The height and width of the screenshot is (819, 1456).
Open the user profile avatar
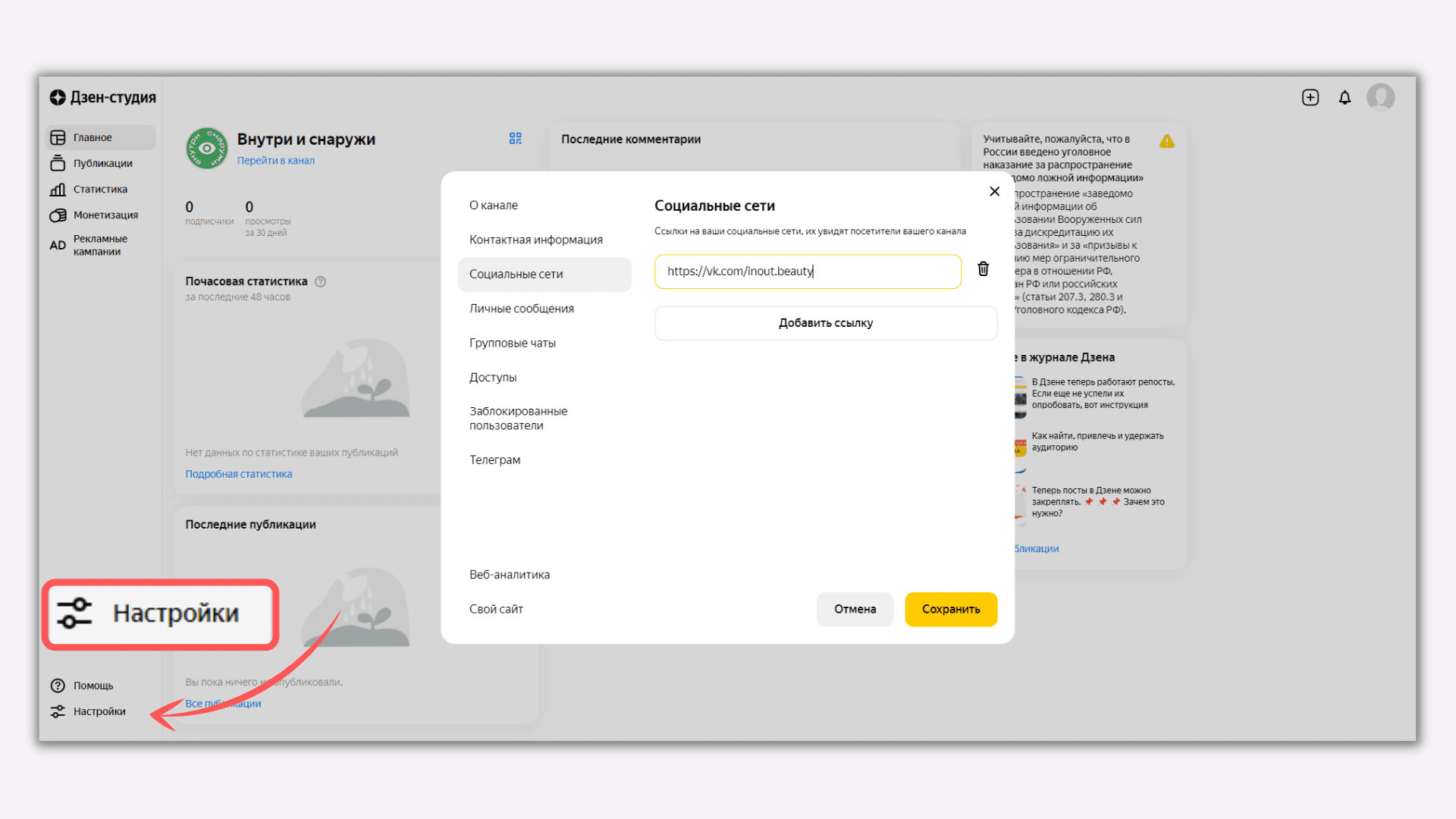click(x=1380, y=98)
